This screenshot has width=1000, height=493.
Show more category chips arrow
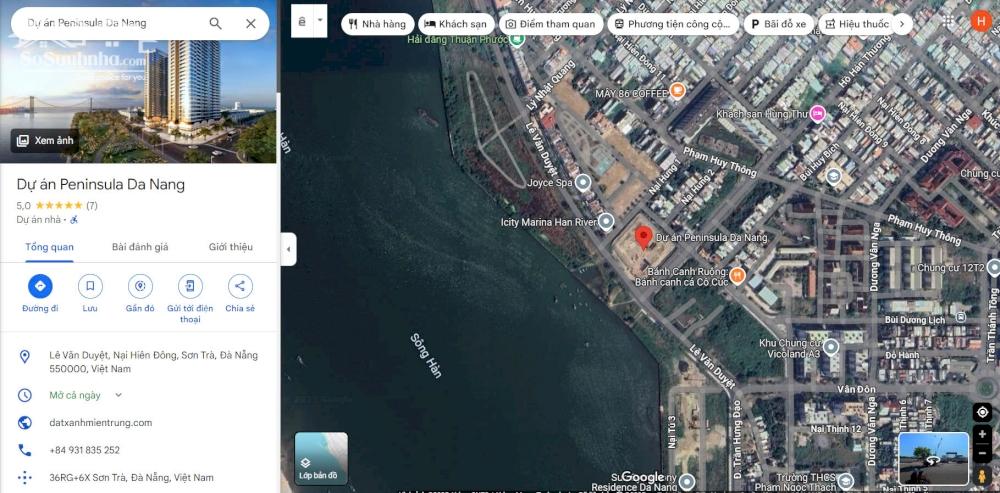click(x=902, y=24)
